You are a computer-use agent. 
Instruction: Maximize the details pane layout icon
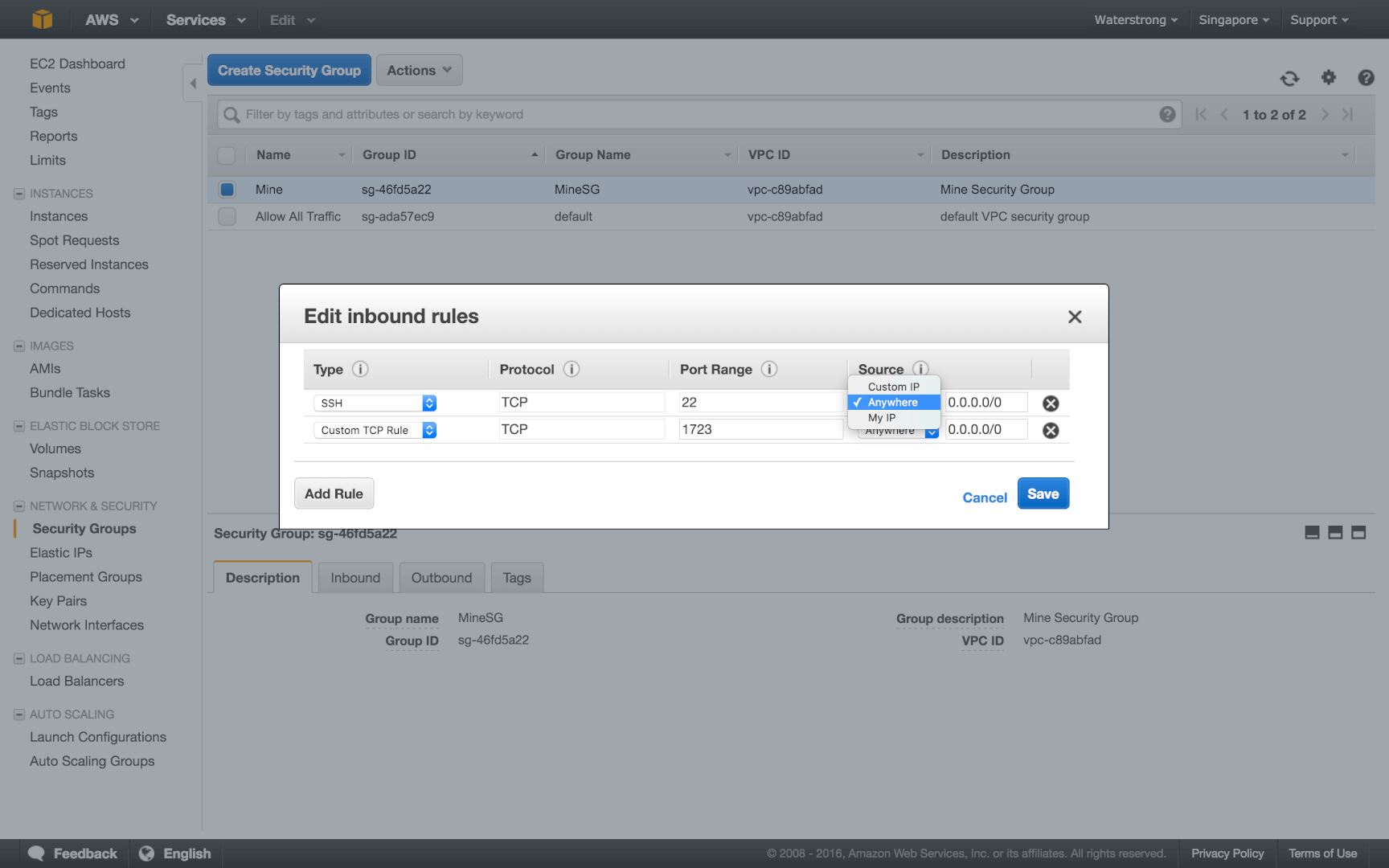[x=1358, y=532]
